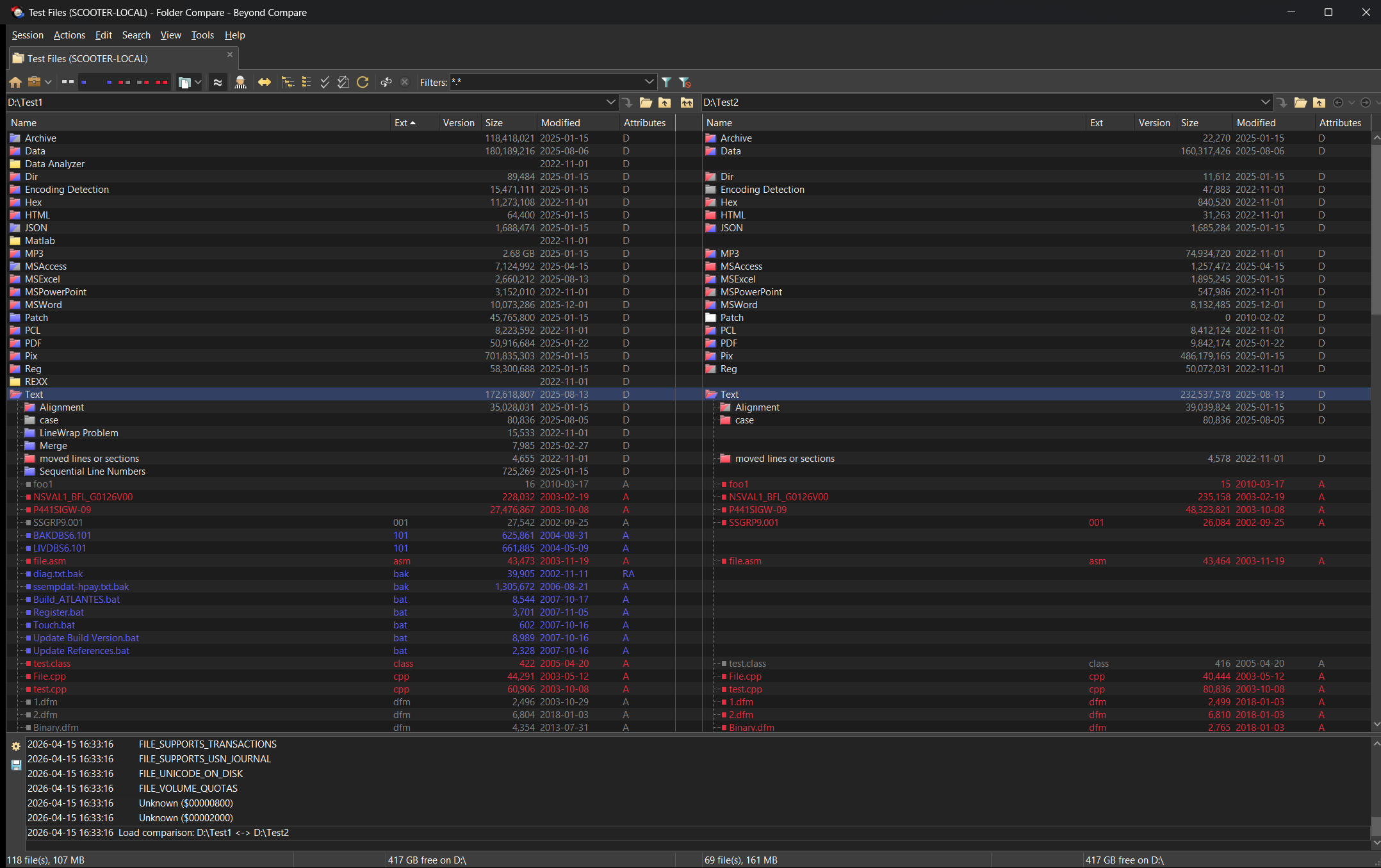Save the log with the disk icon

(16, 765)
